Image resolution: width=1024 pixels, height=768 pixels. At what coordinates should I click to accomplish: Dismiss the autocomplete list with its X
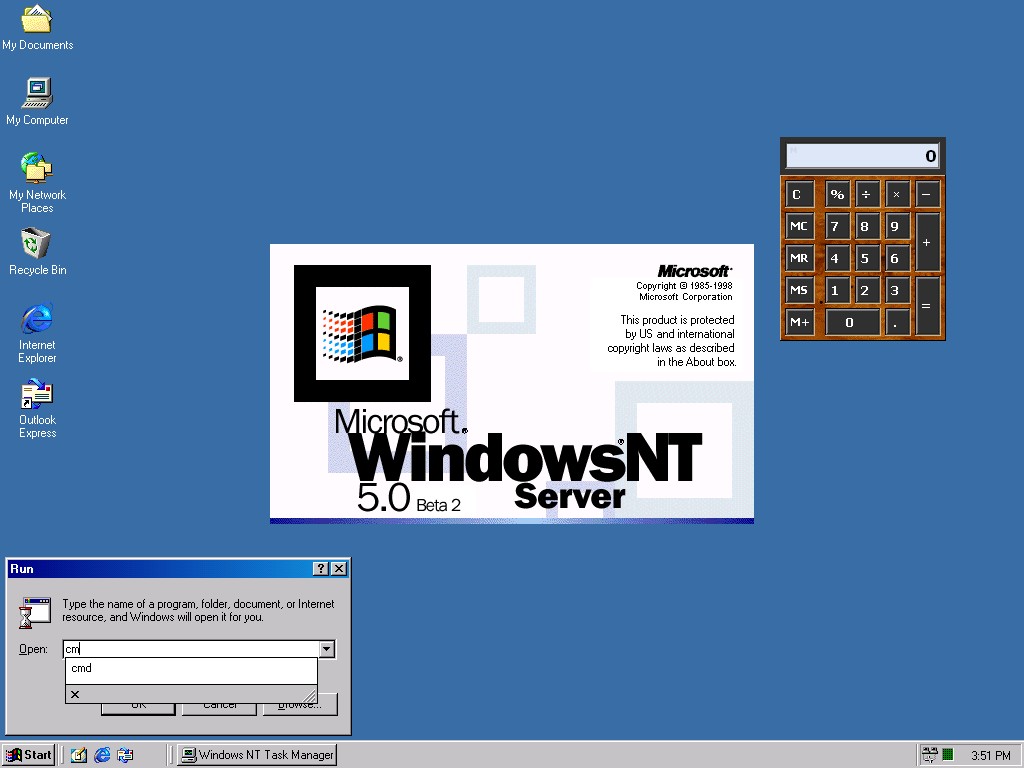coord(75,694)
